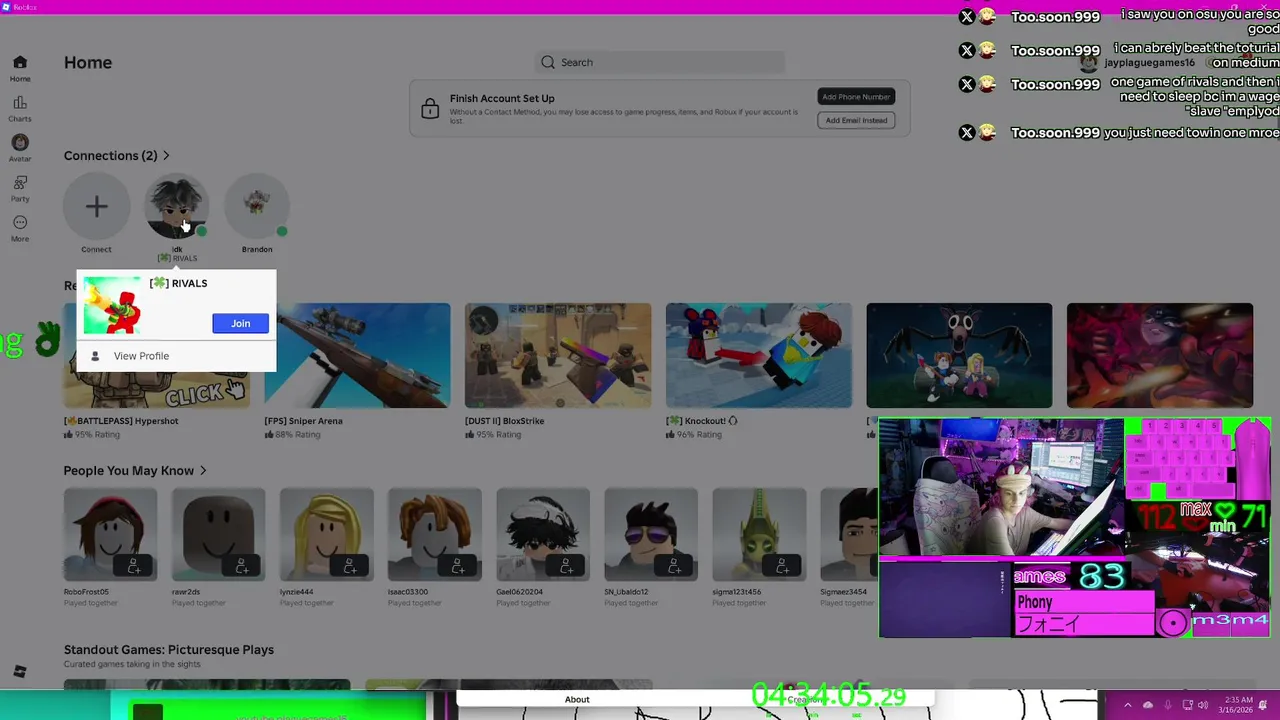Open rawr2ds's avatar card
The image size is (1280, 720).
point(218,534)
